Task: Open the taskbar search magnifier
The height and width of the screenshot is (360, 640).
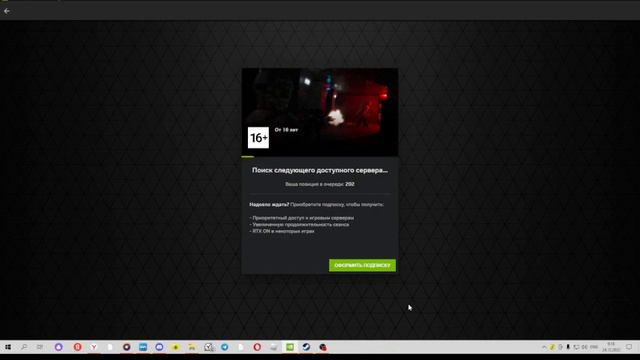Action: pos(24,347)
